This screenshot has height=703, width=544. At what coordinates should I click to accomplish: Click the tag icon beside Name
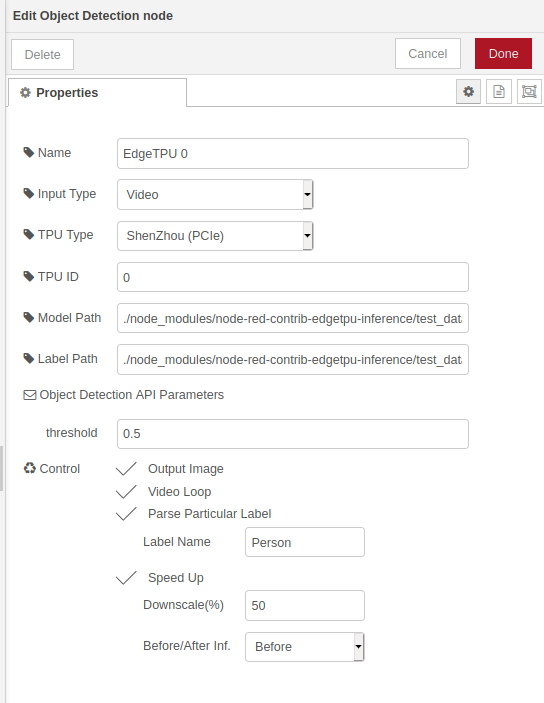tap(29, 152)
